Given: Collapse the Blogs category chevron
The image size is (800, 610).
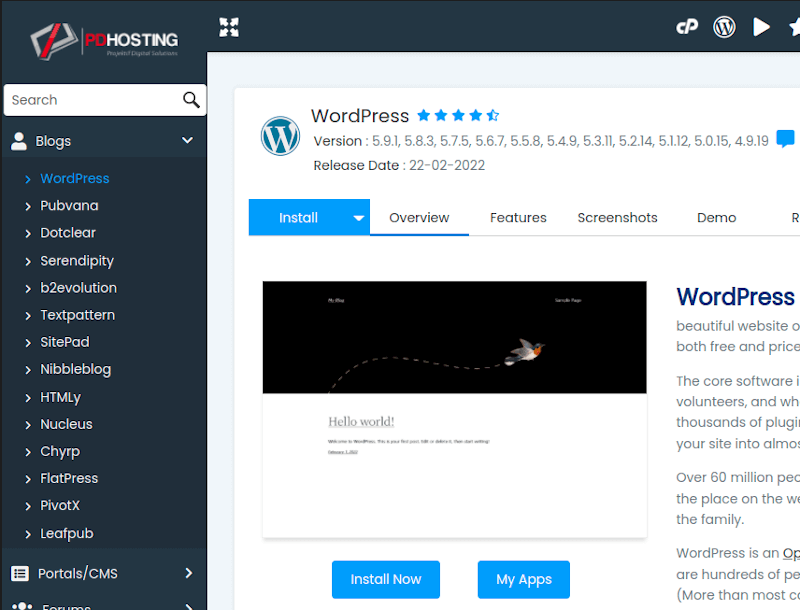Looking at the screenshot, I should 187,140.
